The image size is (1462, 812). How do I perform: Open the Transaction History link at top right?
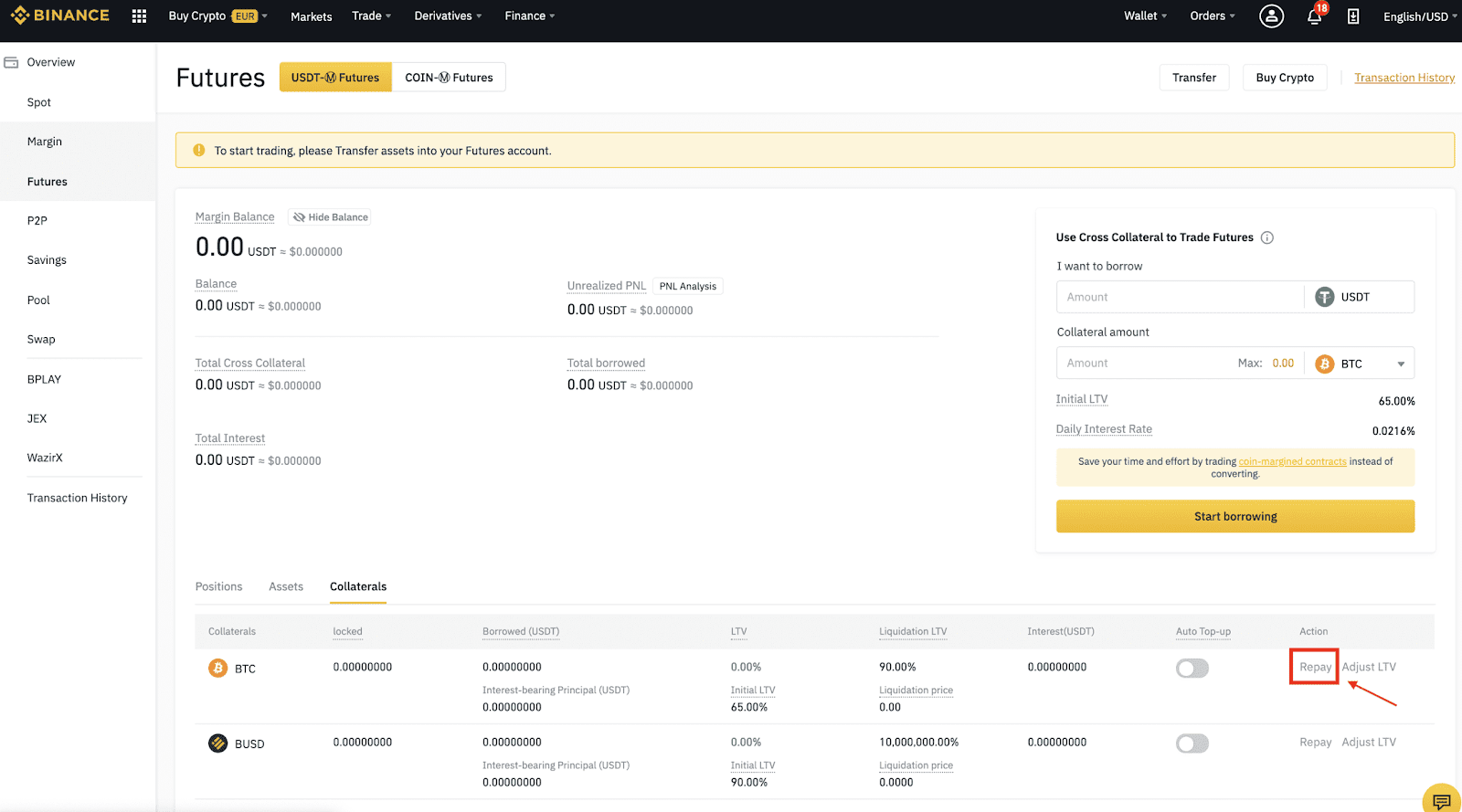click(1404, 78)
